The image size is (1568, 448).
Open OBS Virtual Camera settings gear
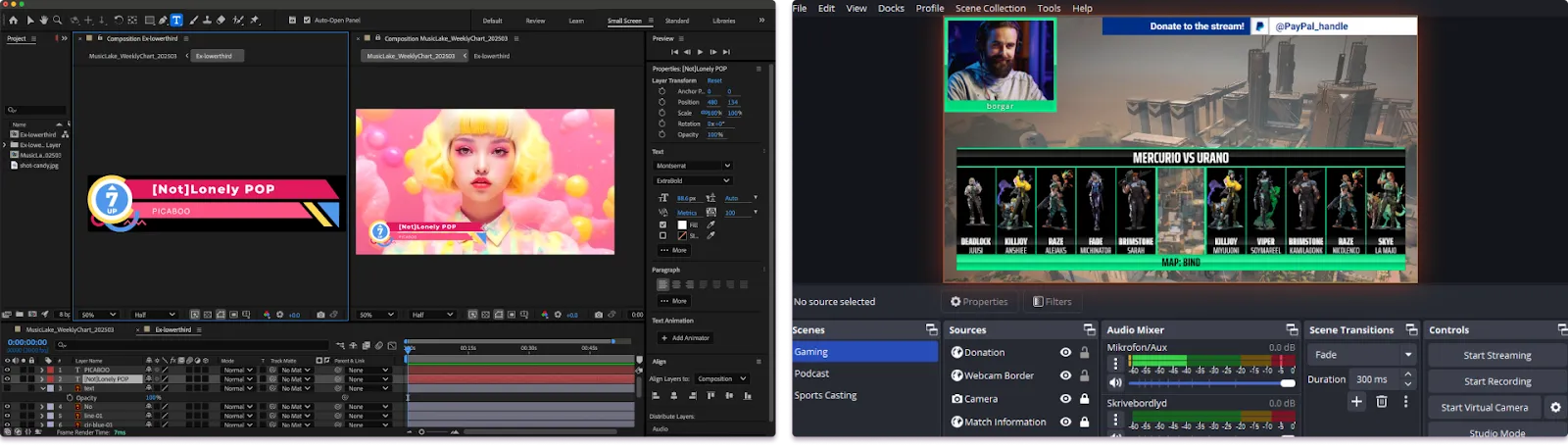[x=1555, y=407]
